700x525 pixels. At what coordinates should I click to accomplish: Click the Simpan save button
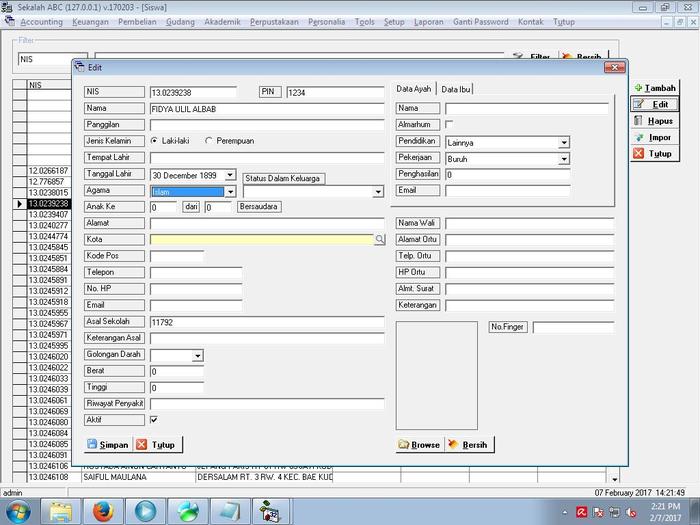[107, 444]
